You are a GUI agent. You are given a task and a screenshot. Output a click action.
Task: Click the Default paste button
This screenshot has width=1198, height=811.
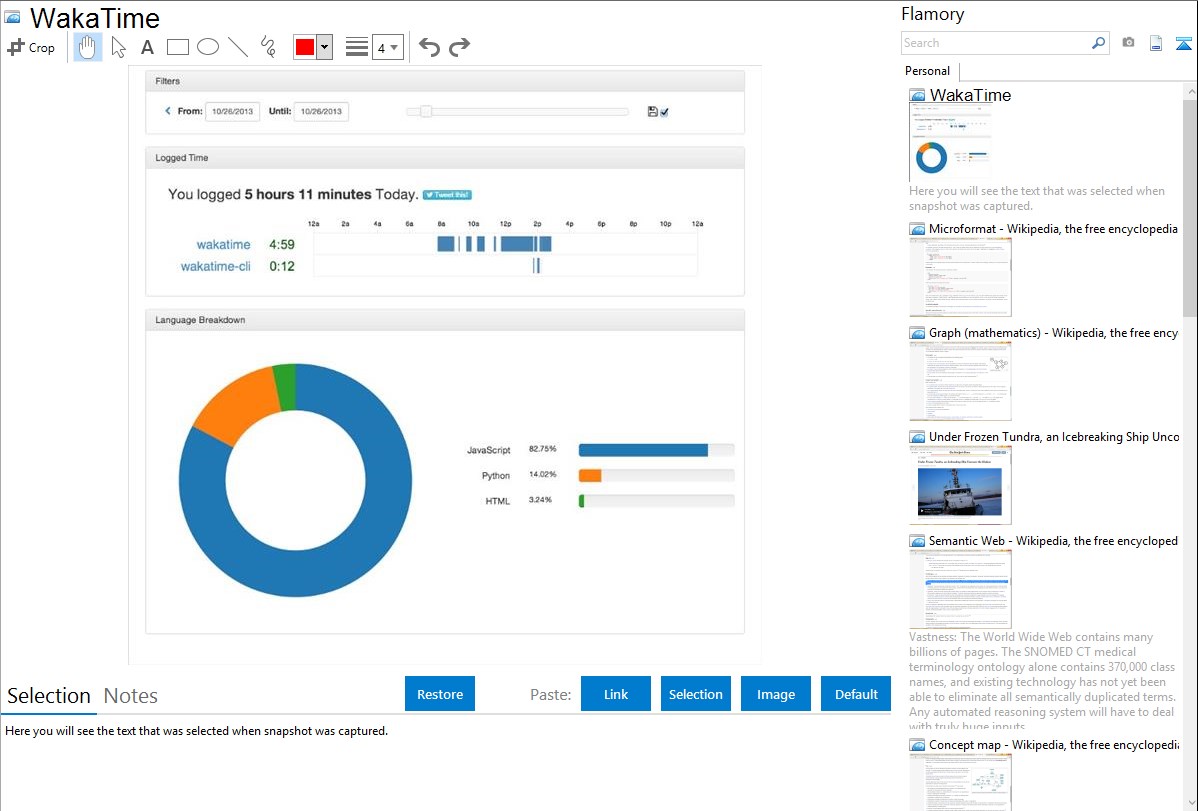click(x=856, y=694)
